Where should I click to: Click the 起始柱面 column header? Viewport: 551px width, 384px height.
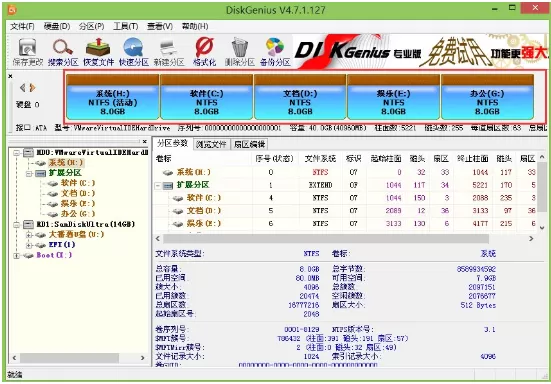pyautogui.click(x=386, y=159)
